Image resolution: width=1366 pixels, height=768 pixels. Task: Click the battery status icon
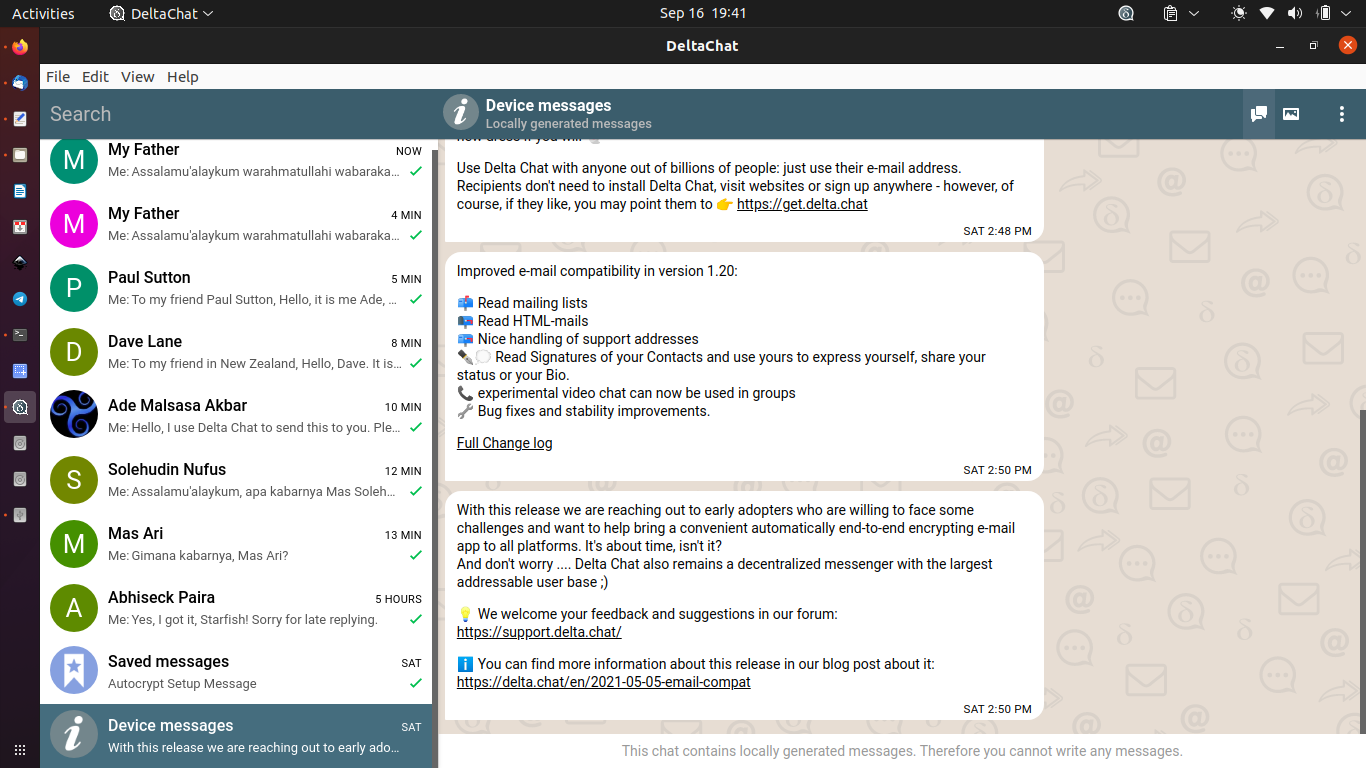1324,13
